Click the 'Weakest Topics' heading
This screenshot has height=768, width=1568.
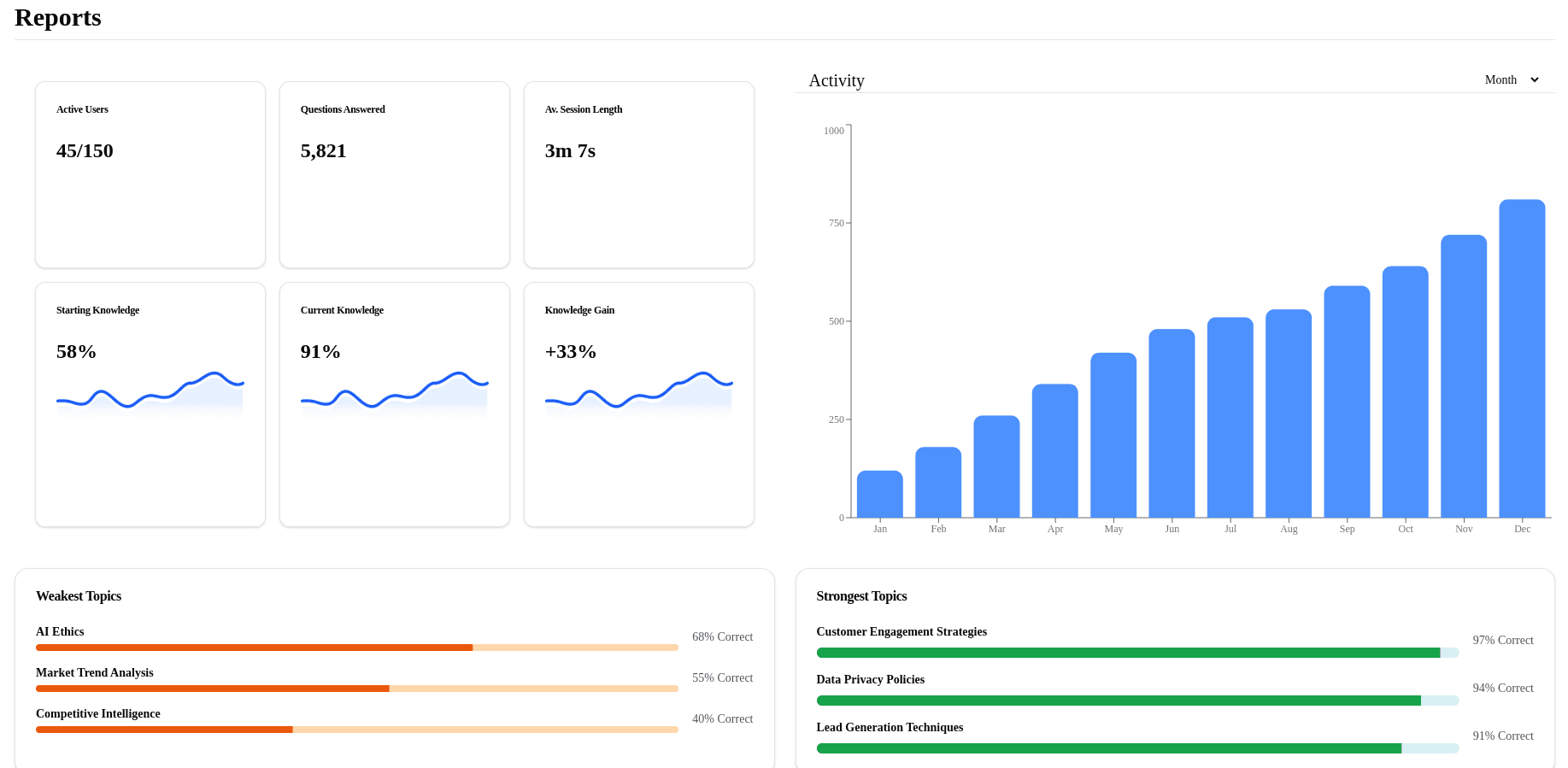(79, 596)
